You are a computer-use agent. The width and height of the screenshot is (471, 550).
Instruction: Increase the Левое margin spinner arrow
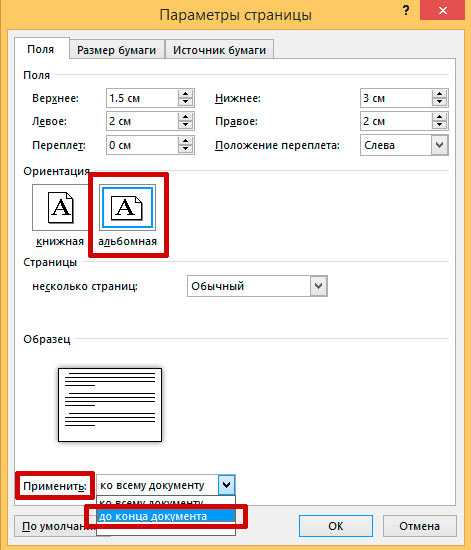coord(185,117)
